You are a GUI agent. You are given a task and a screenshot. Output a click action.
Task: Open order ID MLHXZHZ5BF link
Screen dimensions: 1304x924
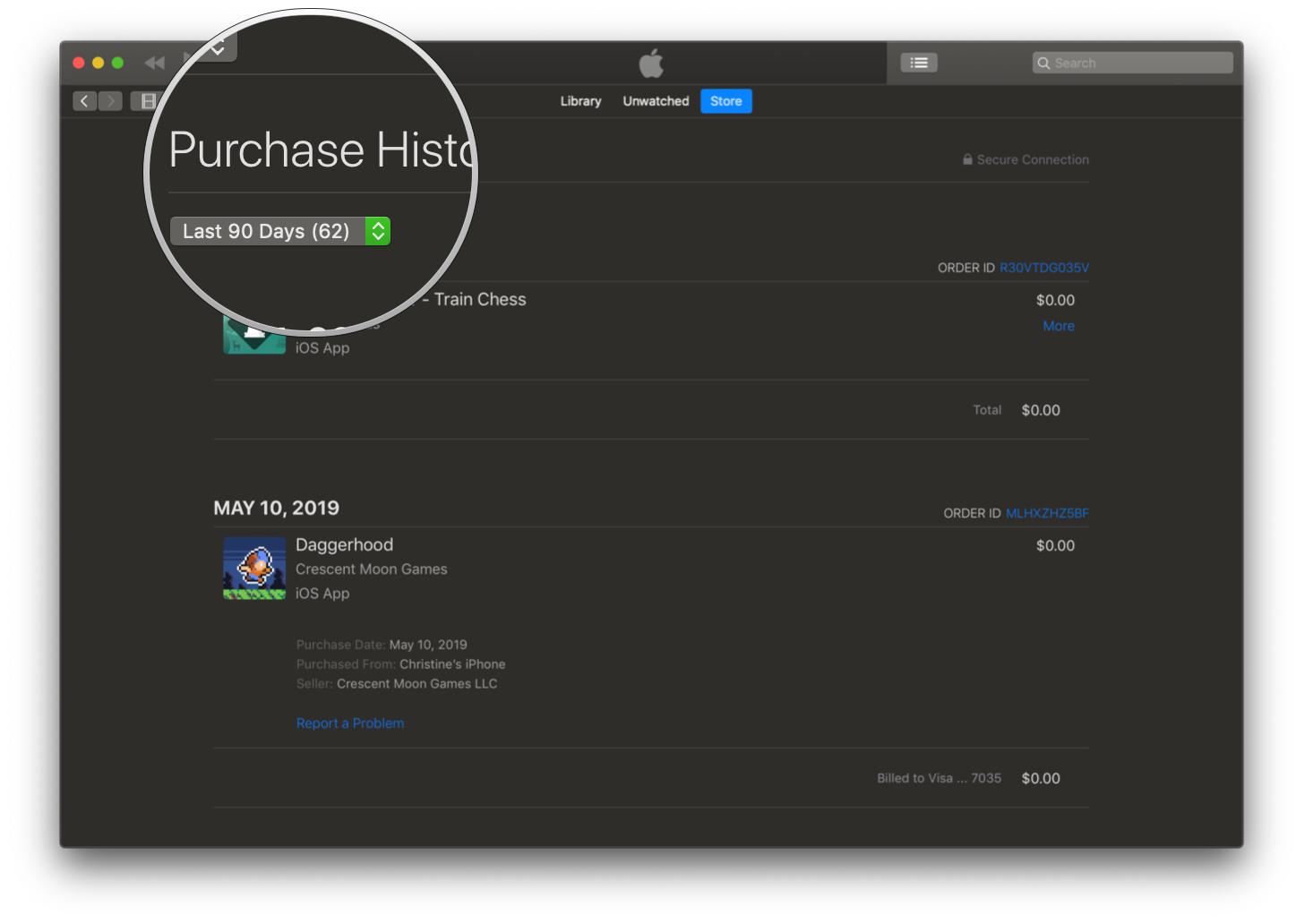(x=1047, y=513)
